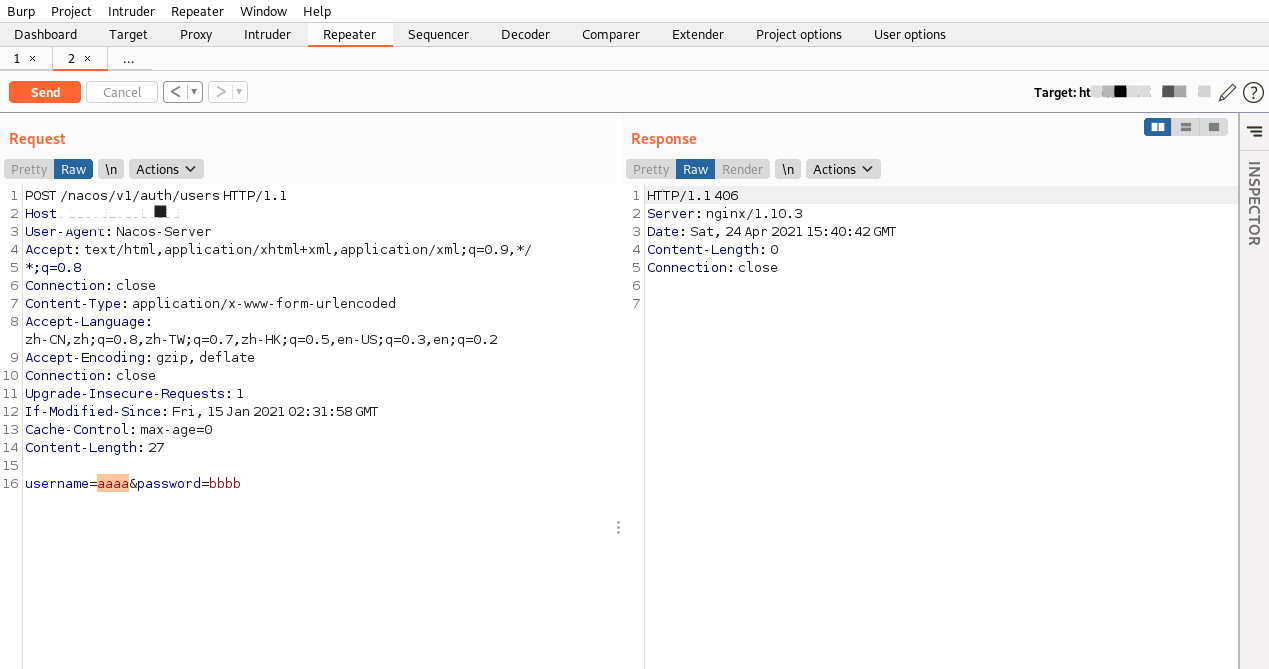Open the Intruder menu in the menu bar
The image size is (1269, 669).
coord(131,11)
